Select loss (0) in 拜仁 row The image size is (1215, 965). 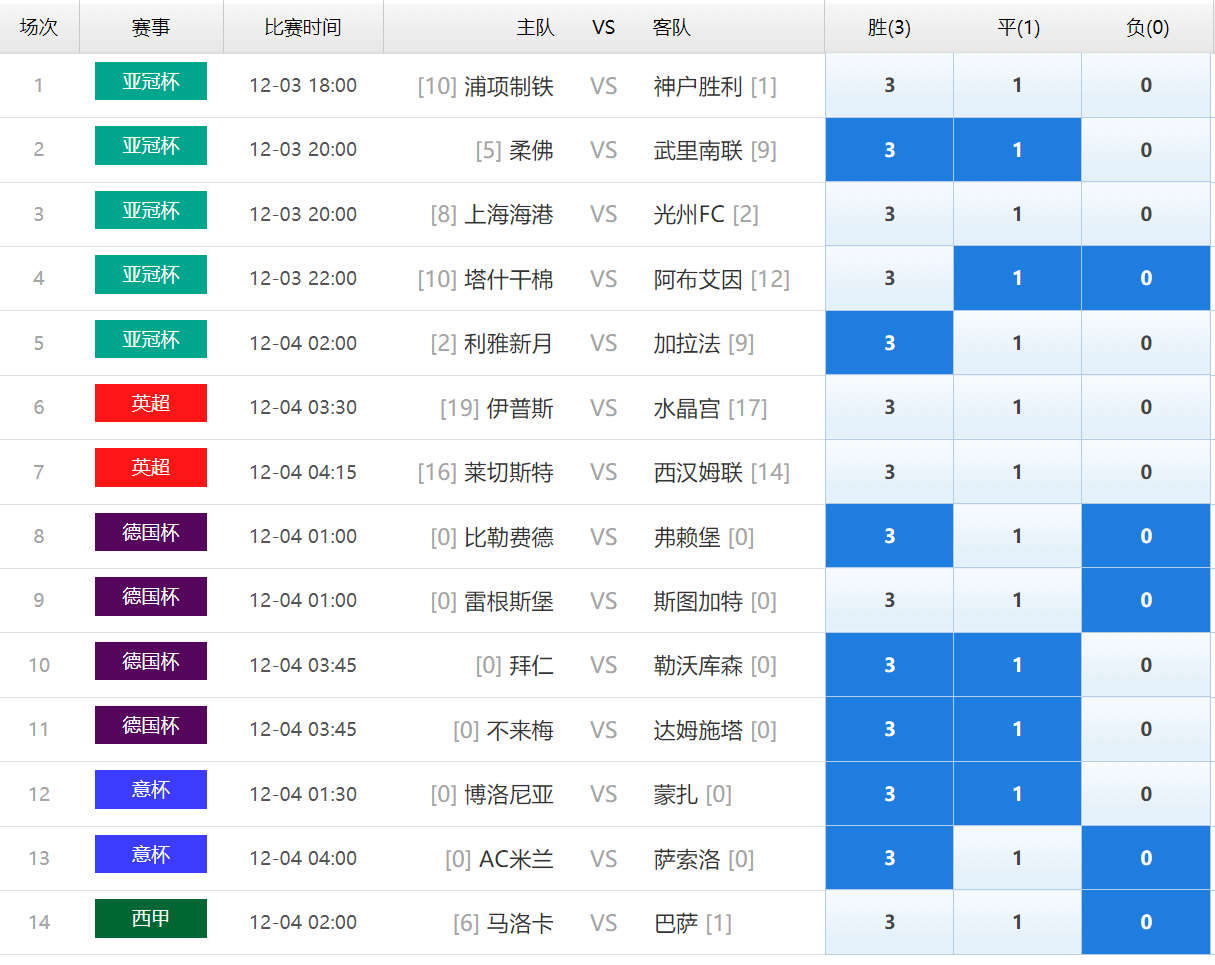(x=1146, y=665)
